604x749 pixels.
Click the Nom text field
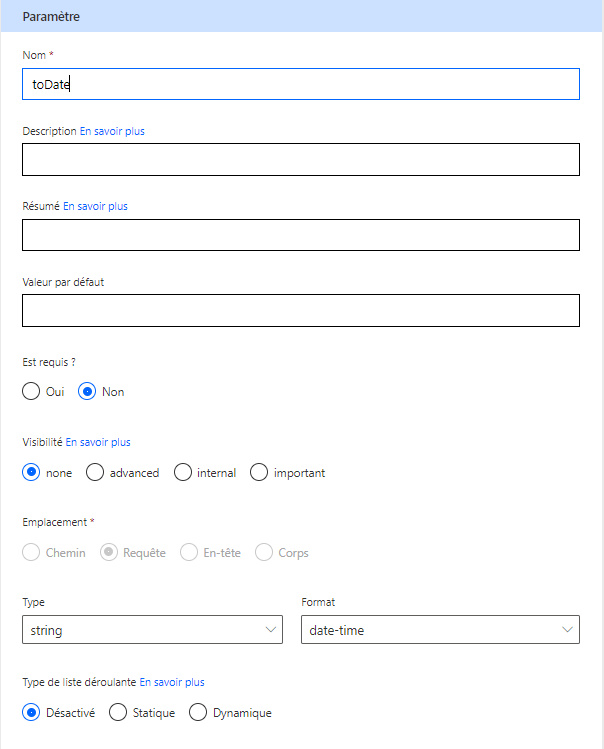[x=300, y=84]
